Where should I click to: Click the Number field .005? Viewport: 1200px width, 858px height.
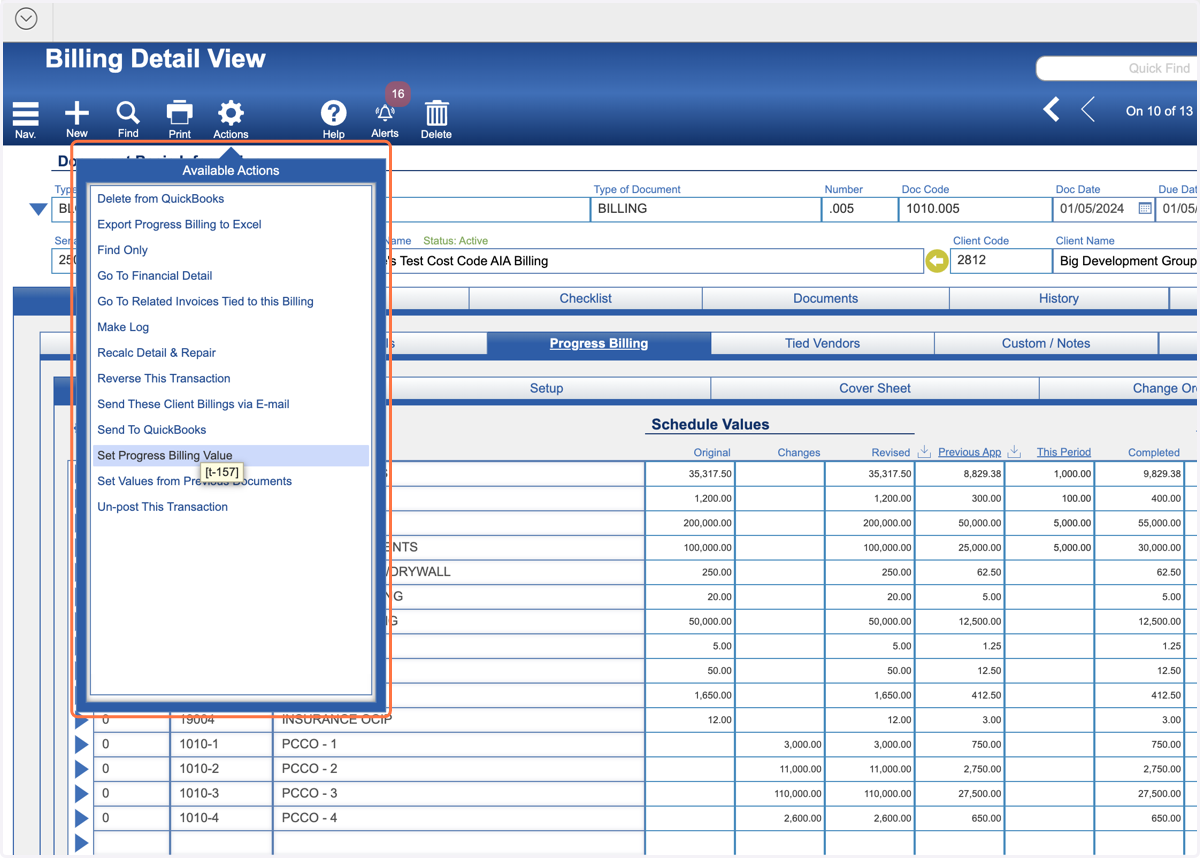click(x=860, y=209)
